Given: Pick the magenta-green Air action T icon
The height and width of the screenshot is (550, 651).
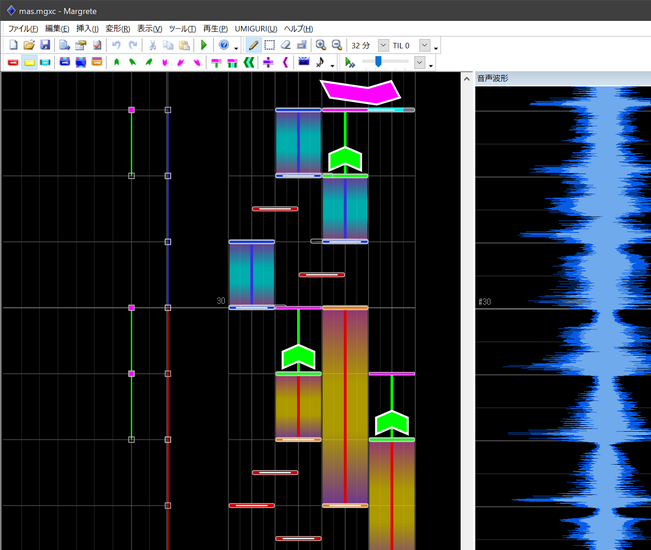Looking at the screenshot, I should click(216, 62).
